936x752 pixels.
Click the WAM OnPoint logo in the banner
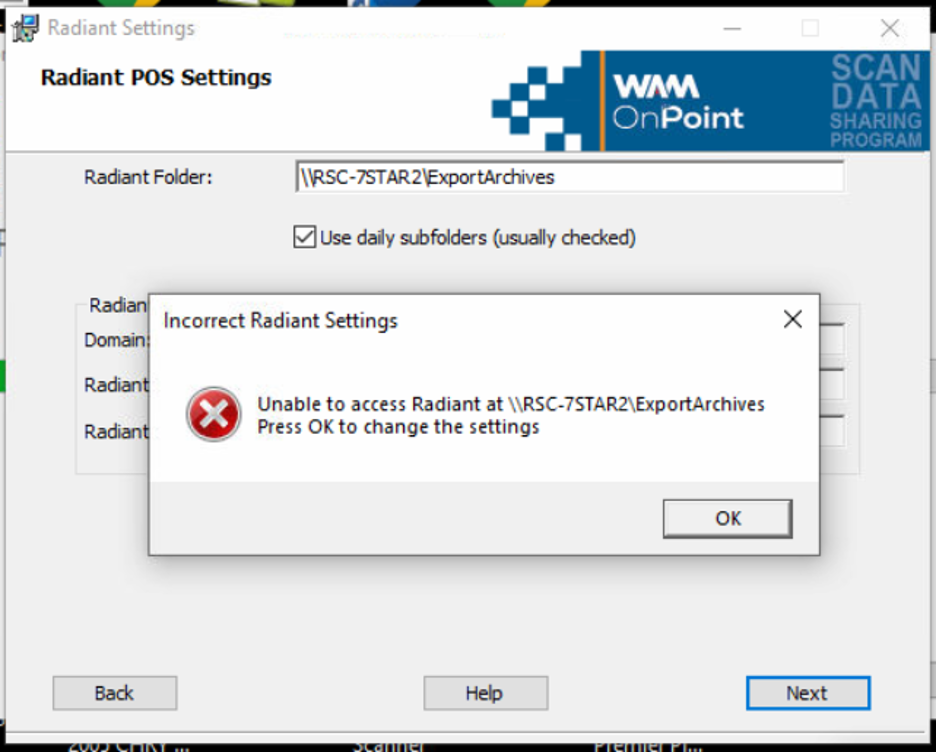click(x=678, y=102)
